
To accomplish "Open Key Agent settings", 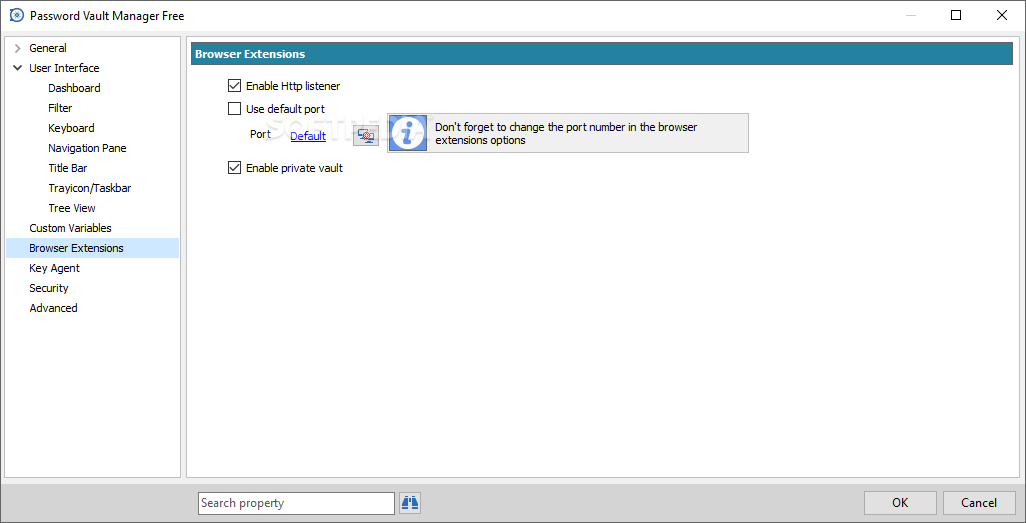I will (54, 268).
